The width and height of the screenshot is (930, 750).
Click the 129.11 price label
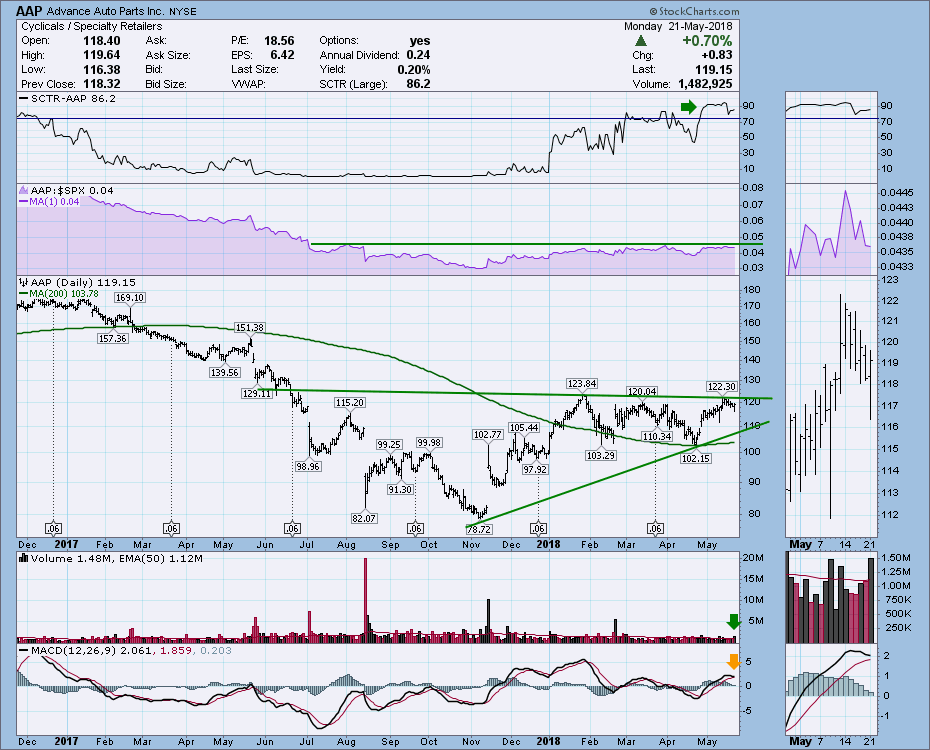[x=257, y=393]
